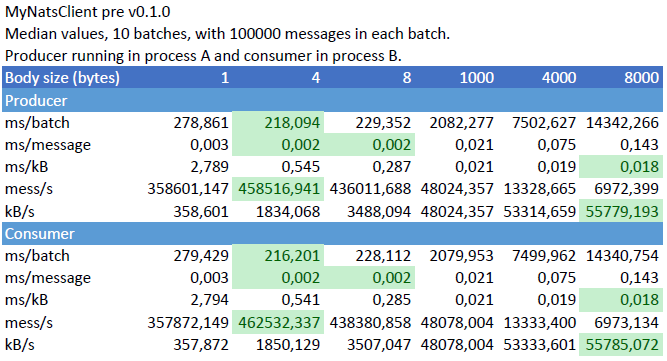Select Consumer ms/batch cell 216,201
Viewport: 667px width, 361px height.
(x=278, y=256)
